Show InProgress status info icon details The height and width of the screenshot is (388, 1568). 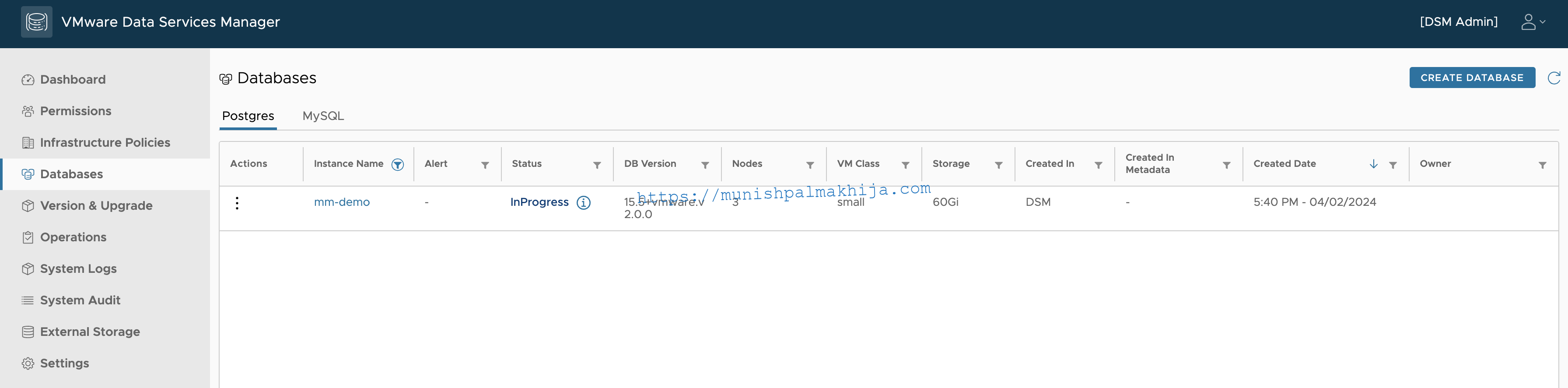point(583,203)
